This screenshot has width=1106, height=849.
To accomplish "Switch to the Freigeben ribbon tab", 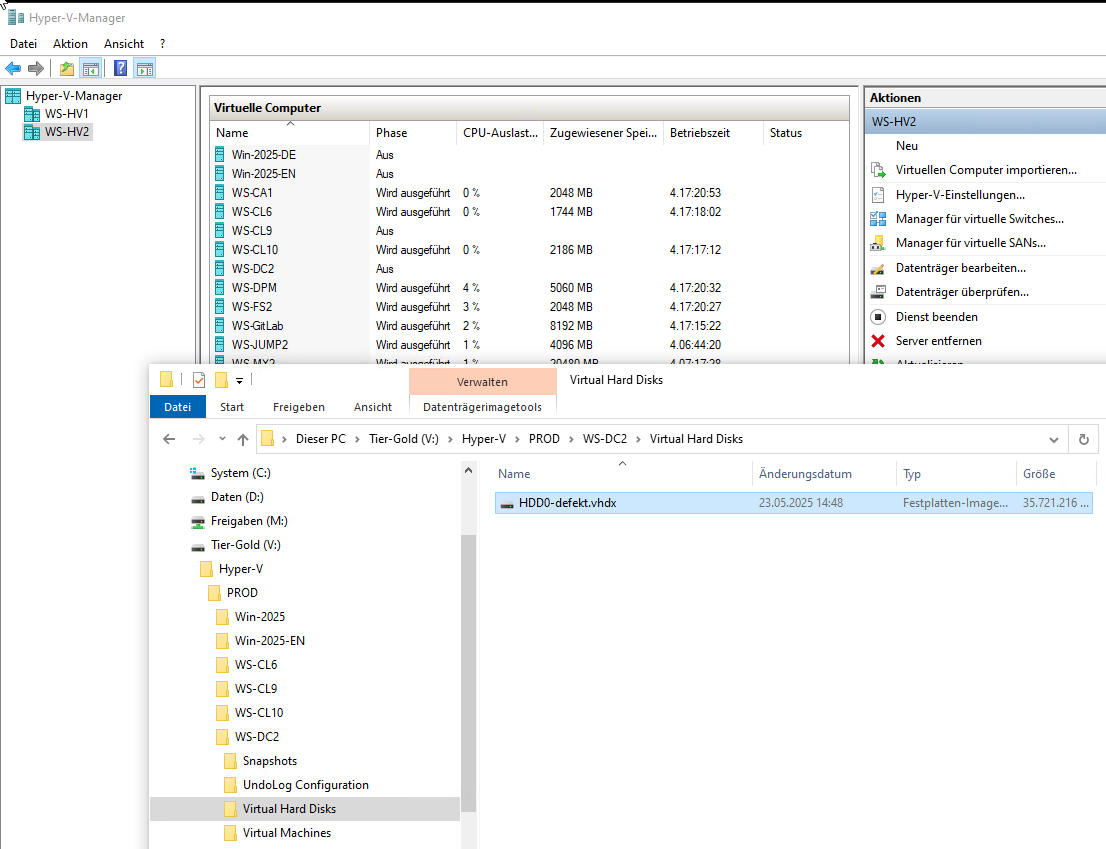I will pos(299,407).
